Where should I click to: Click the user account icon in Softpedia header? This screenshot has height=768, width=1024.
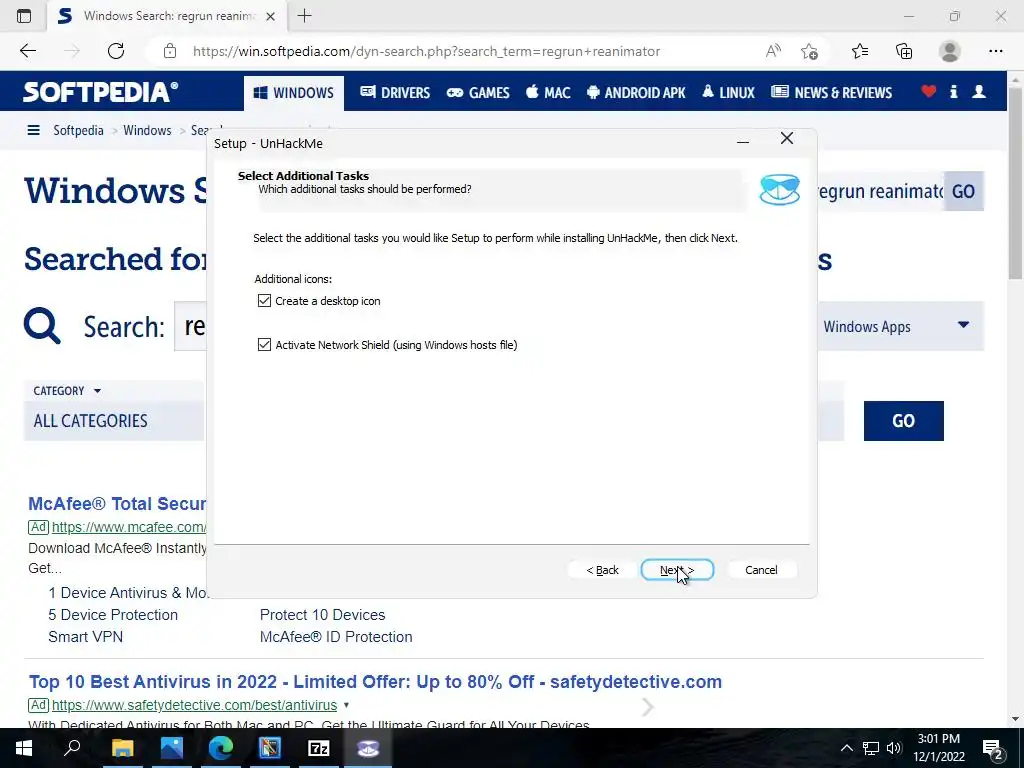point(979,91)
